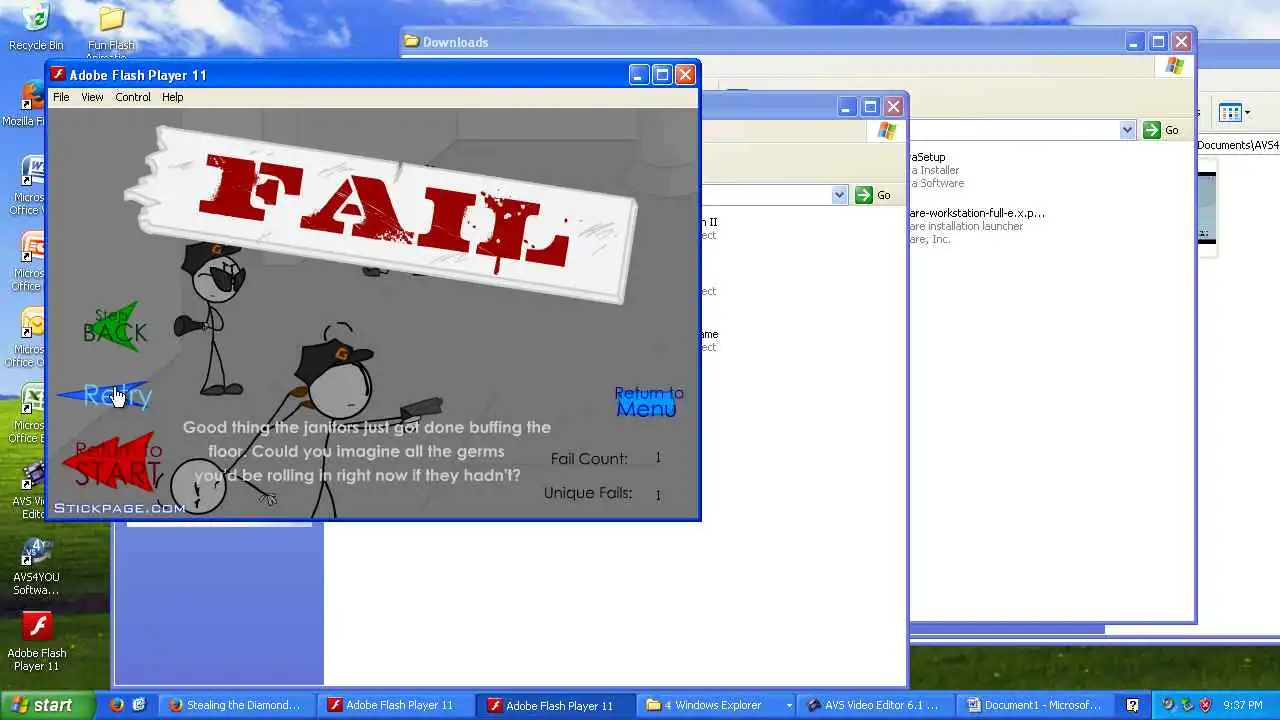This screenshot has width=1280, height=720.
Task: Click the Stickpage.com link in the game
Action: pyautogui.click(x=119, y=508)
